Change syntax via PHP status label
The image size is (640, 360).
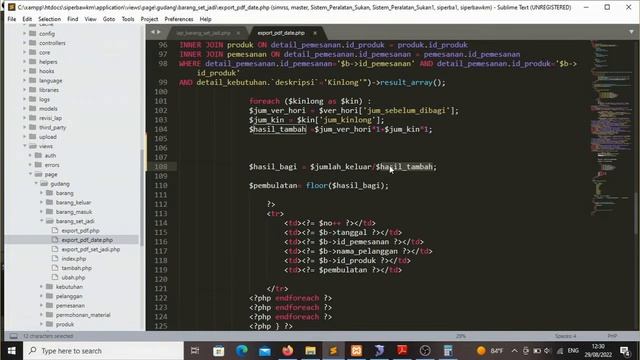612,336
